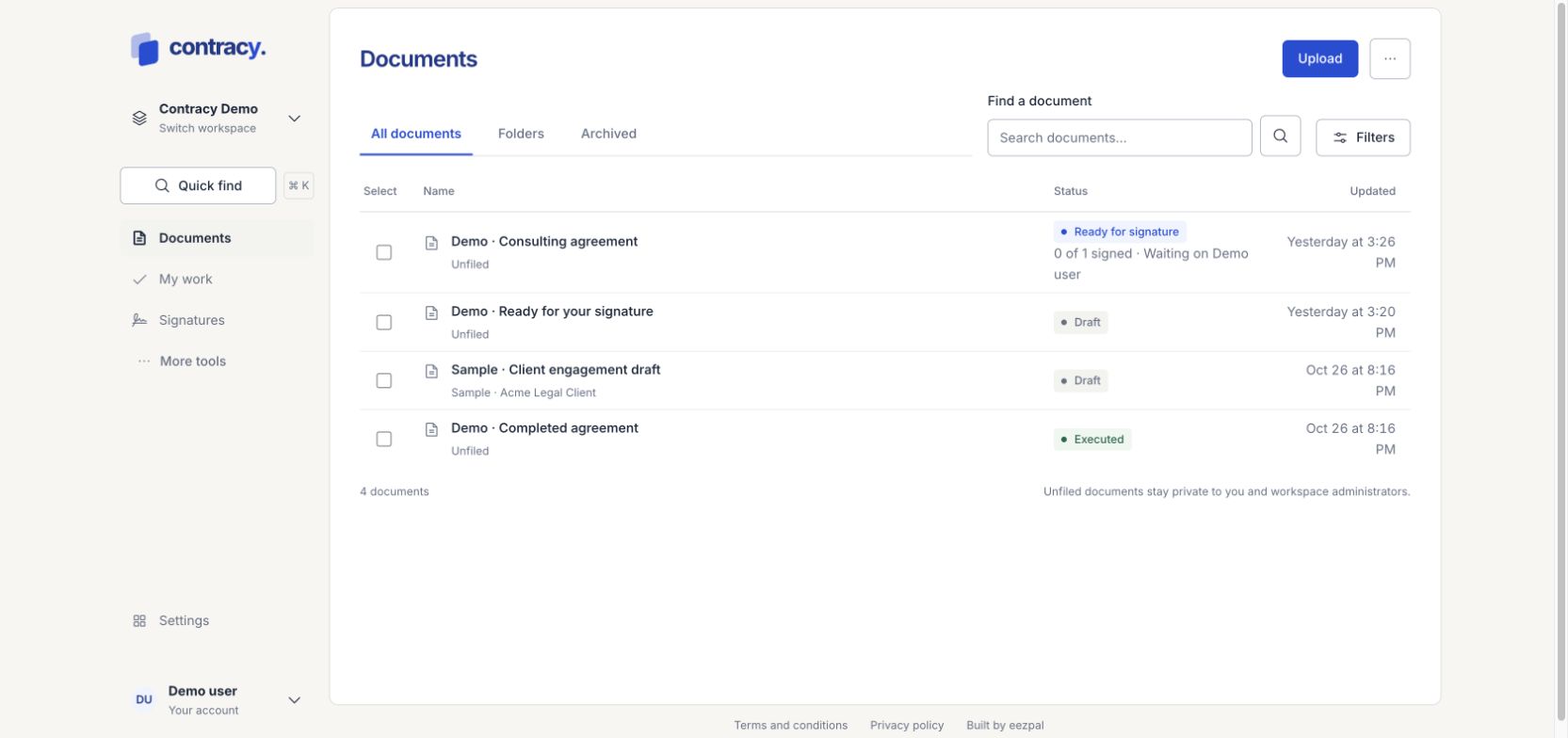The image size is (1568, 738).
Task: Open Sample · Client engagement draft name
Action: [556, 370]
